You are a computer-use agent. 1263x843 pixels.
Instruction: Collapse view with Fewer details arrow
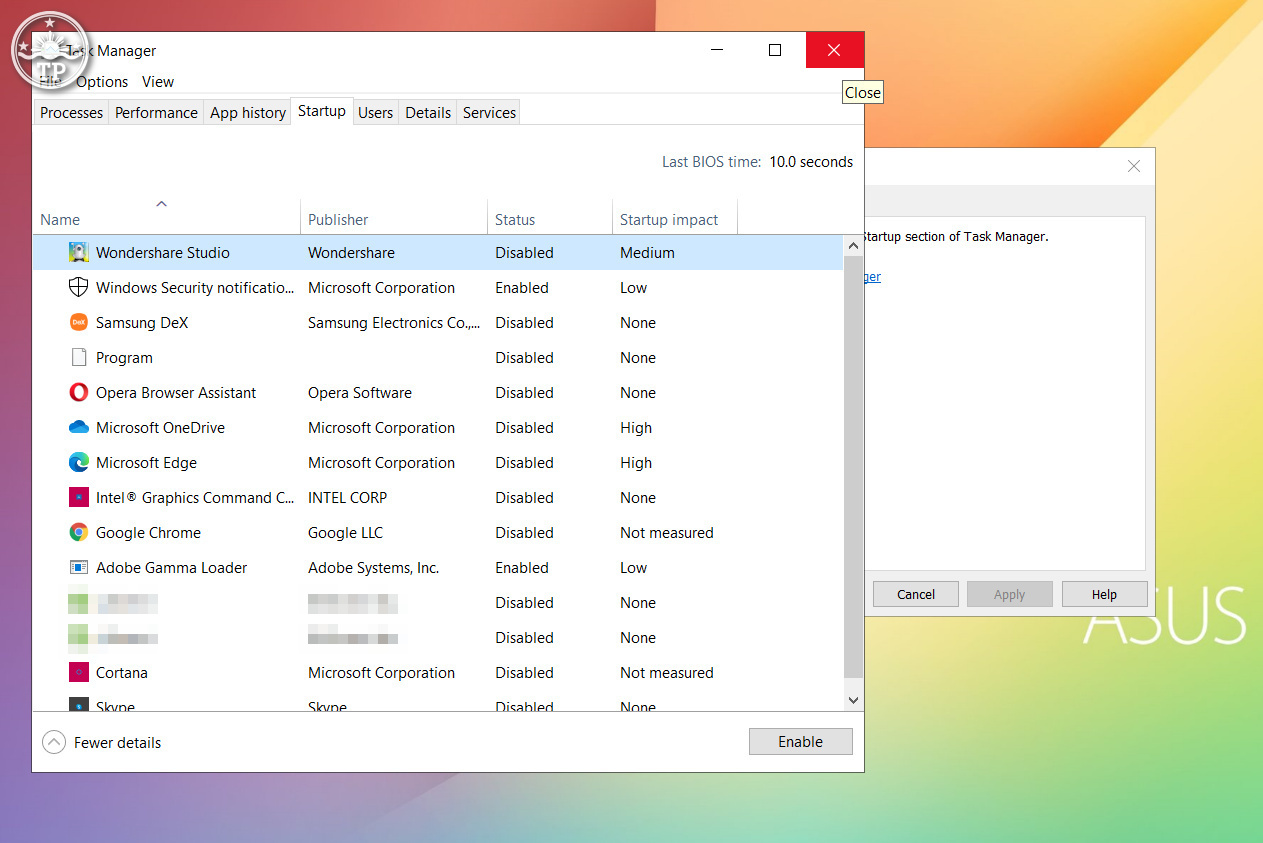(x=53, y=742)
